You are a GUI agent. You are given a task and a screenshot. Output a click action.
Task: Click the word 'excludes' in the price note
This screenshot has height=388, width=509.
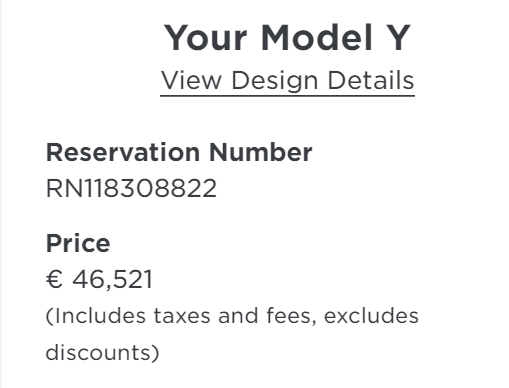point(371,316)
